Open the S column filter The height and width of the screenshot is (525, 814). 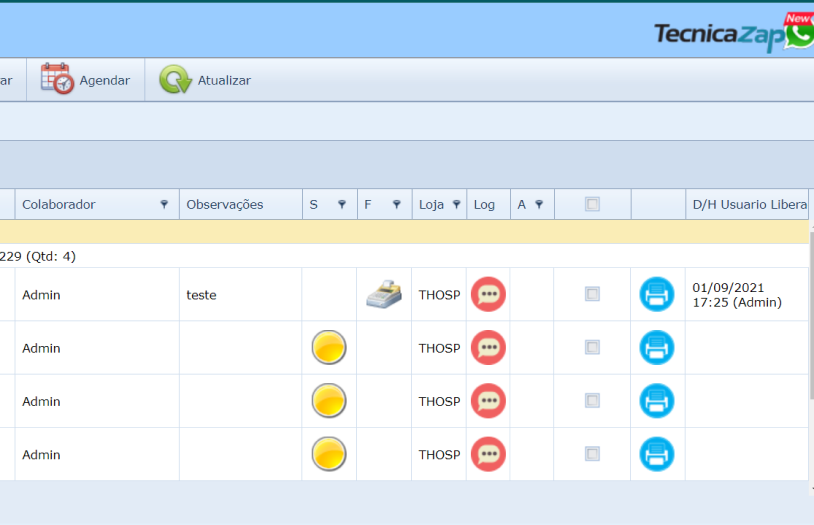(342, 204)
